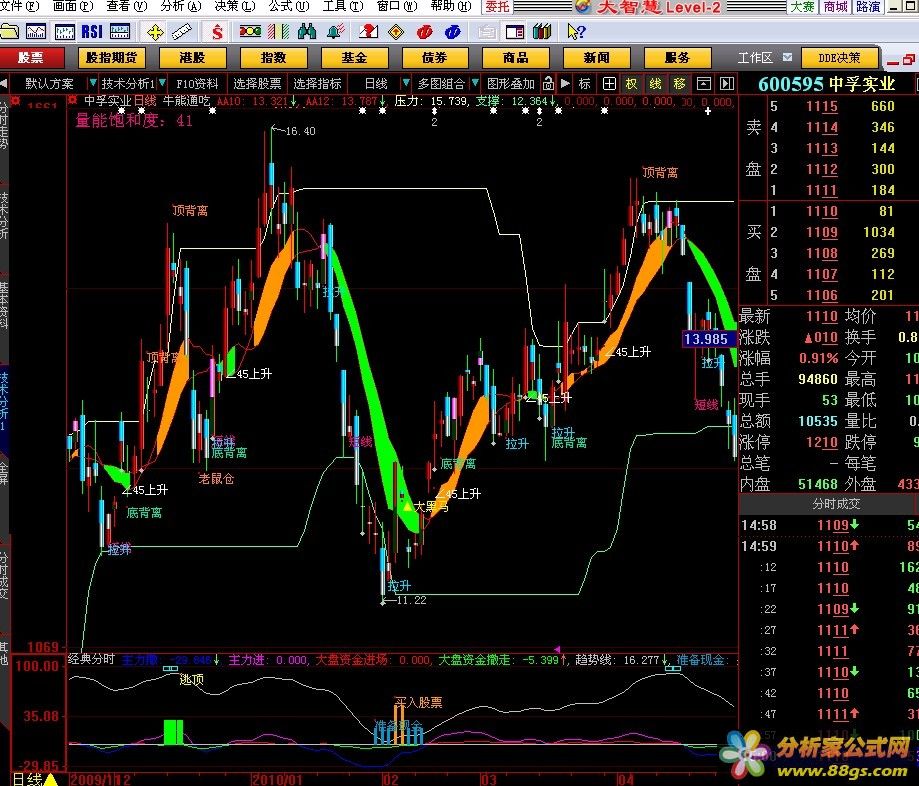Click the 委托 trade button

point(497,6)
